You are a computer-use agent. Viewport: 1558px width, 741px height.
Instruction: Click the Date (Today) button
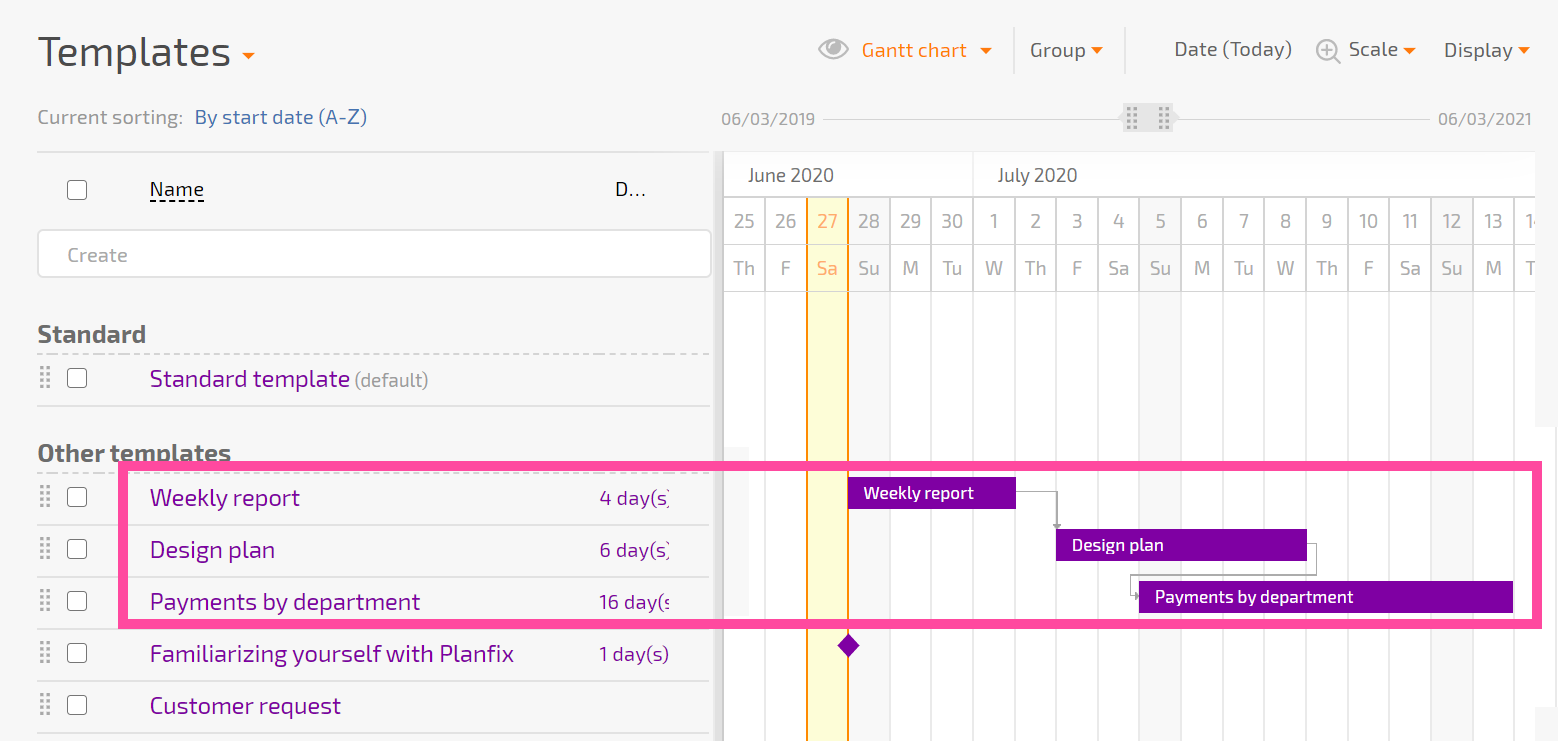pos(1233,49)
